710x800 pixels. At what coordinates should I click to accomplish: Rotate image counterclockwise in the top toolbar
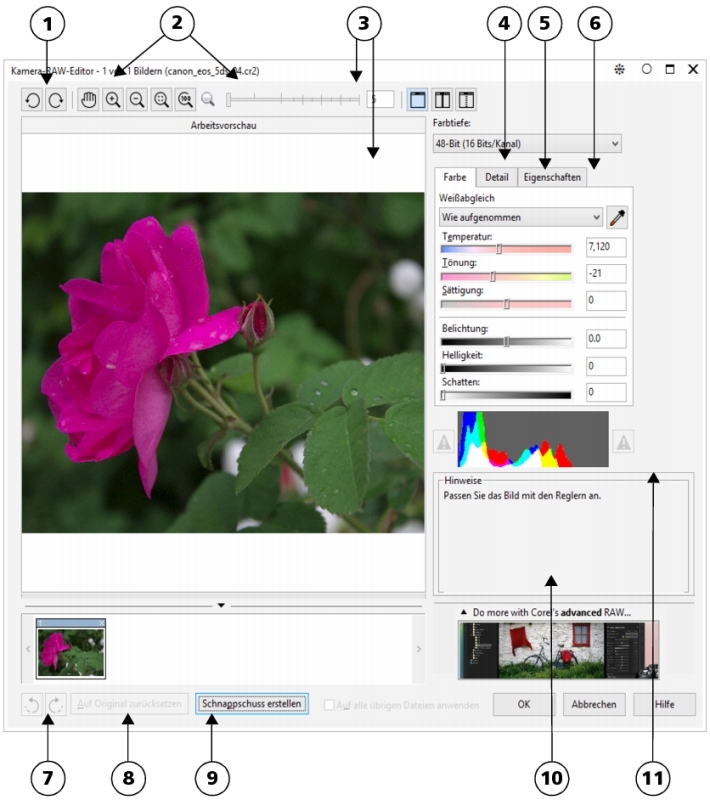pos(33,100)
